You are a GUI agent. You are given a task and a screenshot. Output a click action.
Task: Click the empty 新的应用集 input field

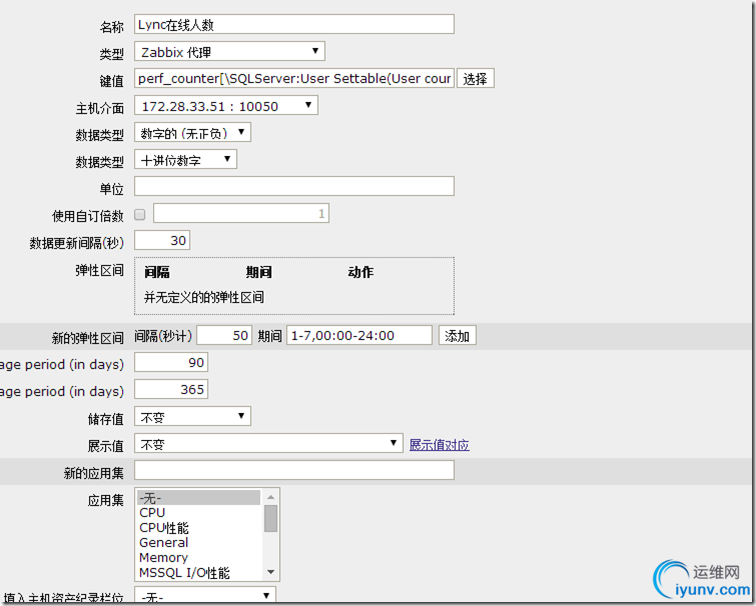click(x=294, y=471)
